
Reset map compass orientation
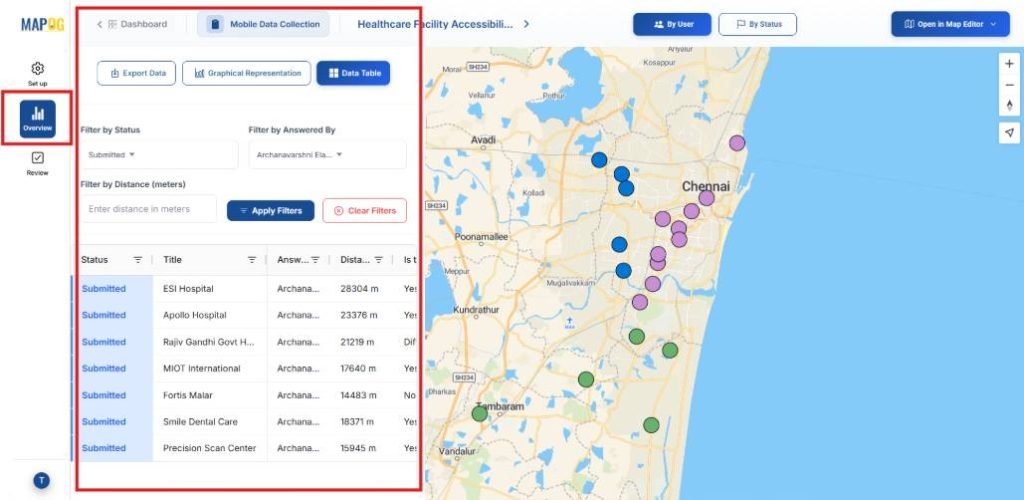click(x=1009, y=105)
